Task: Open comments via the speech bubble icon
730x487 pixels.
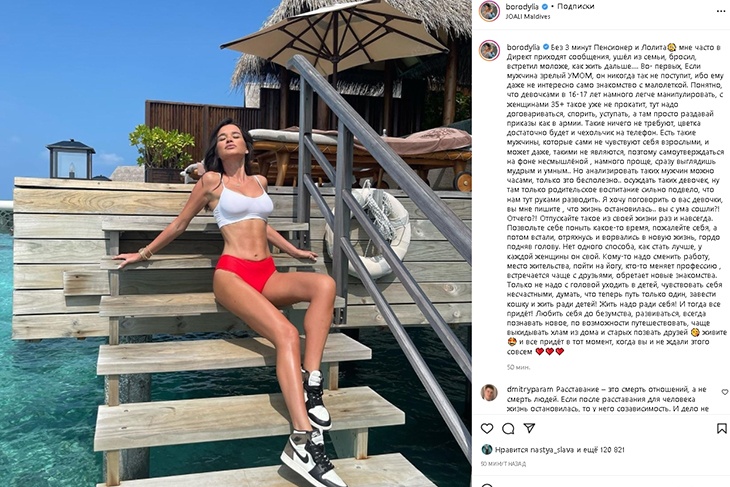Action: tap(508, 428)
